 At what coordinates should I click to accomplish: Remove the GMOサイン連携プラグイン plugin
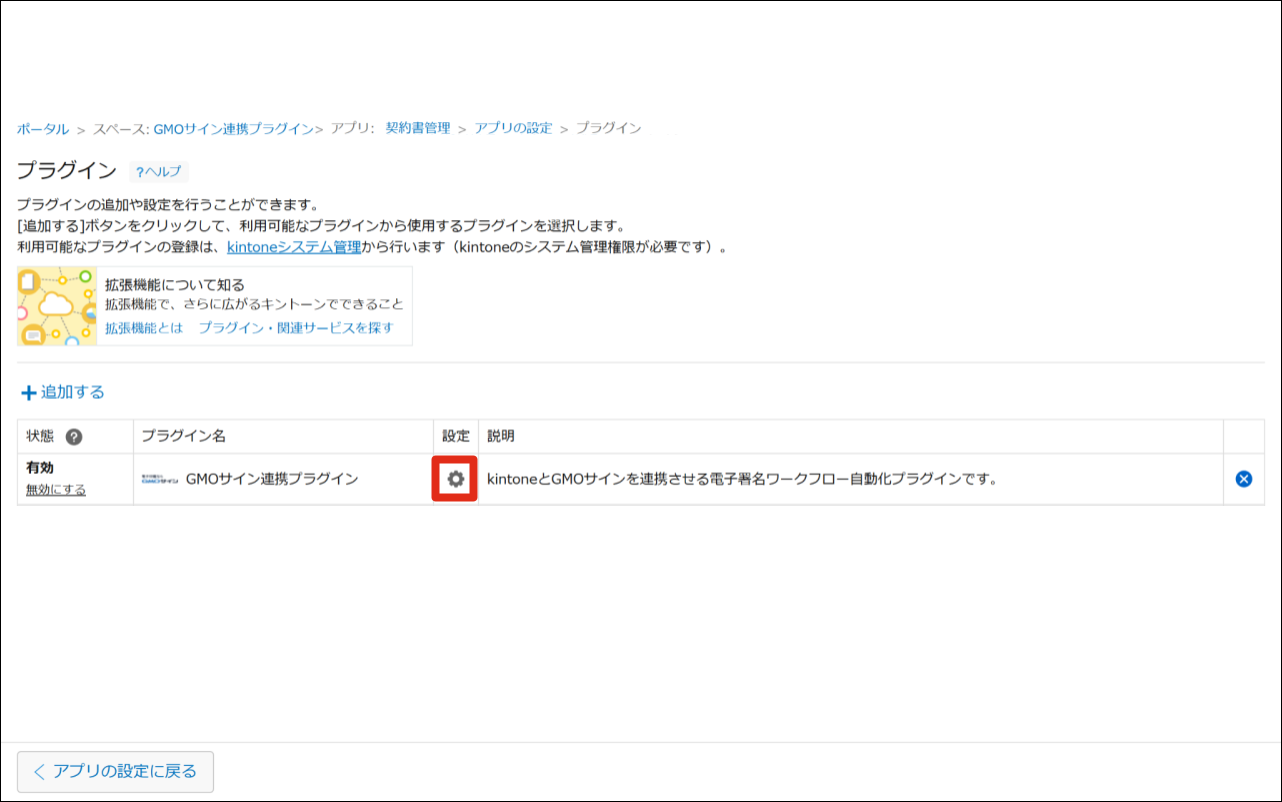pos(1244,479)
